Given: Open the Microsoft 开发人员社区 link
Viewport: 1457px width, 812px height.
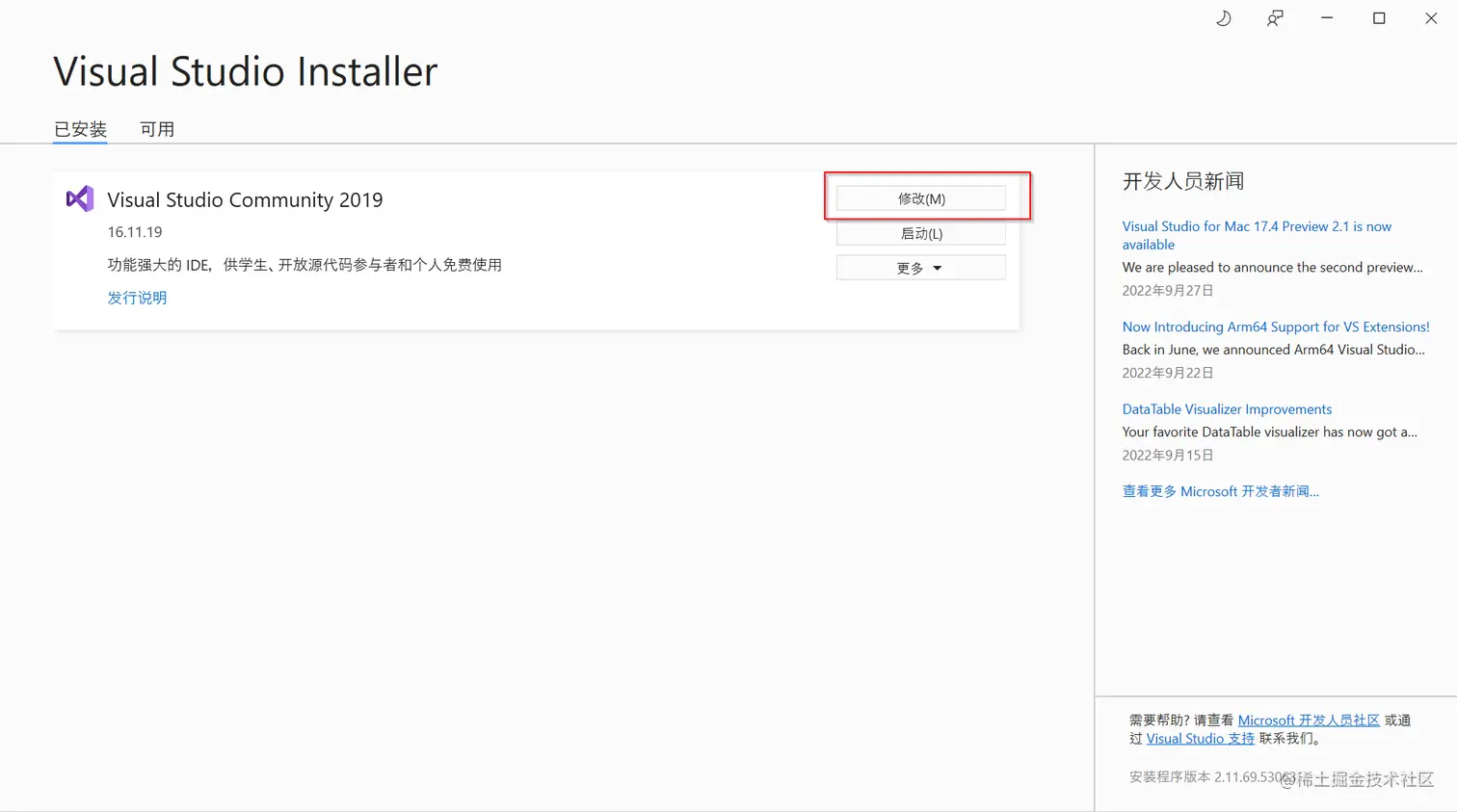Looking at the screenshot, I should point(1308,720).
